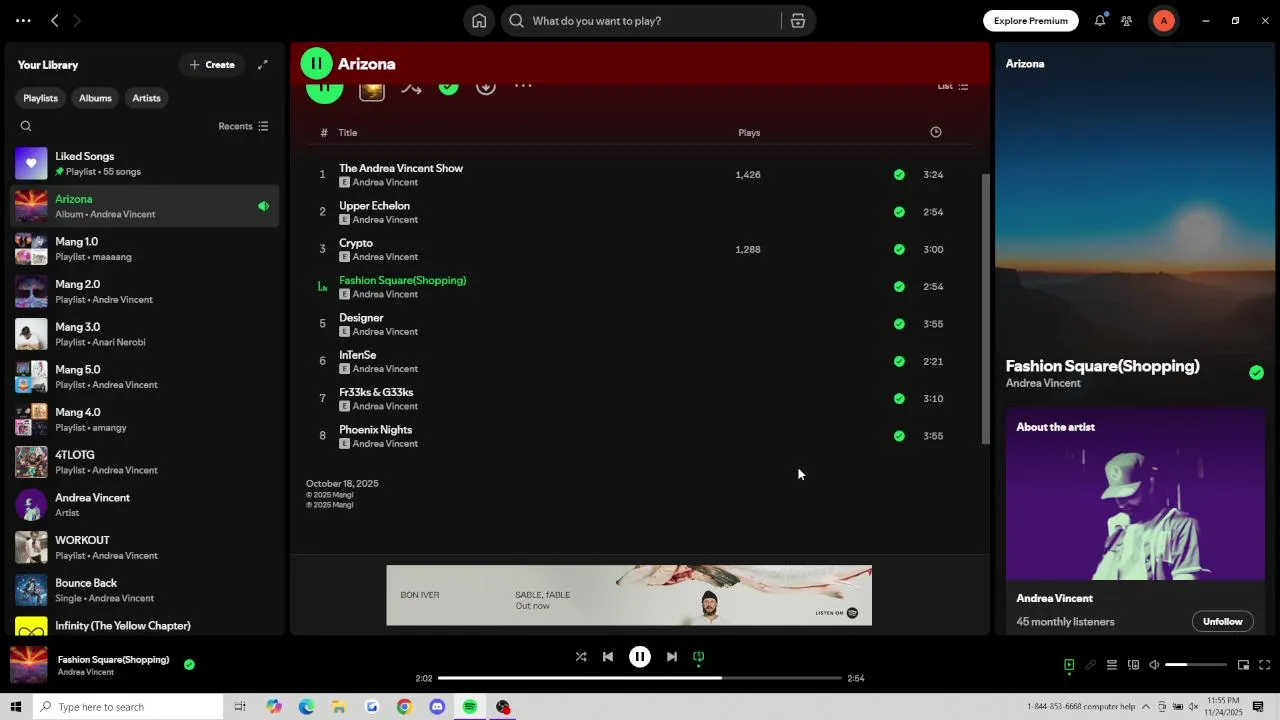Remove Fashion Square from Liked Songs in player bar
1280x720 pixels.
tap(189, 664)
